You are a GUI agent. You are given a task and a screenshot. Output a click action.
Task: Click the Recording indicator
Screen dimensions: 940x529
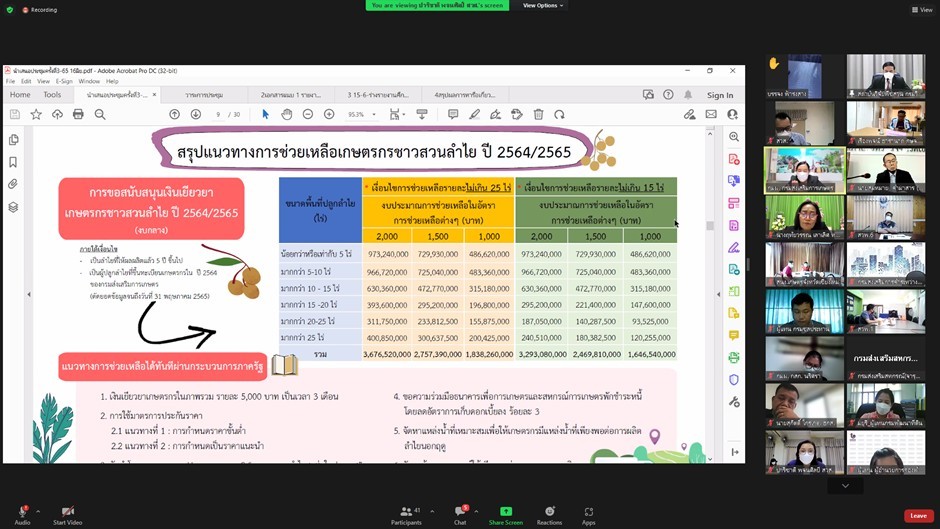point(40,10)
